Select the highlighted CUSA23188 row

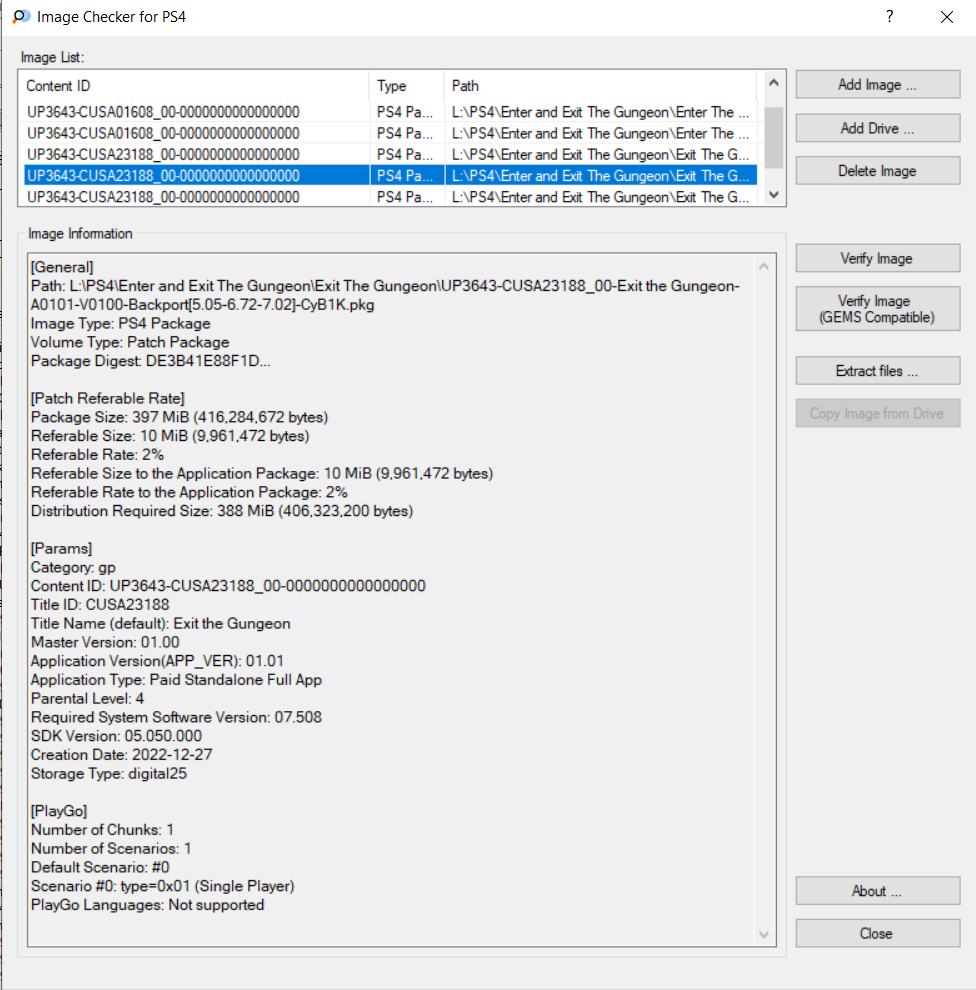(x=163, y=176)
